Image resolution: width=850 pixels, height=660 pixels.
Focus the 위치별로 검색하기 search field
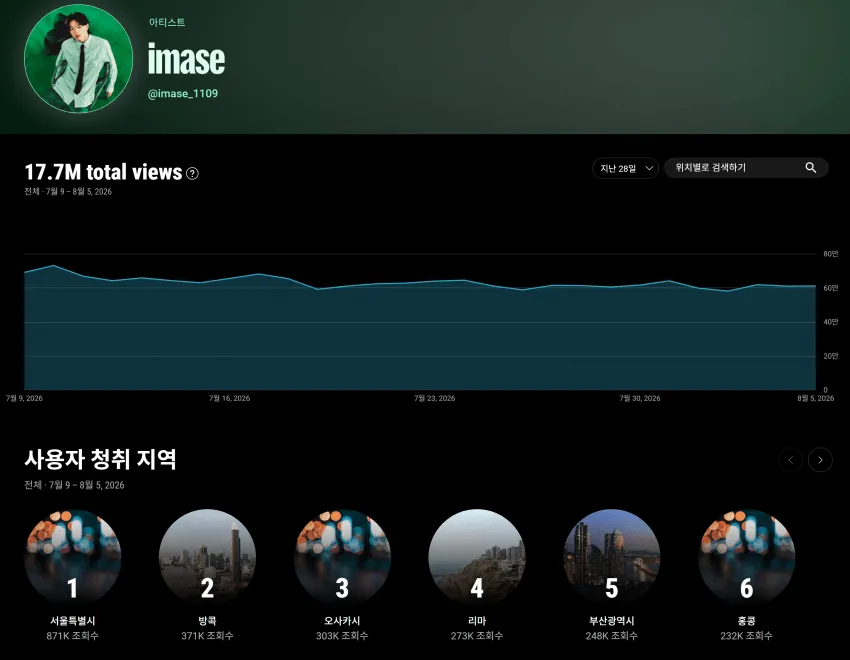pyautogui.click(x=746, y=168)
